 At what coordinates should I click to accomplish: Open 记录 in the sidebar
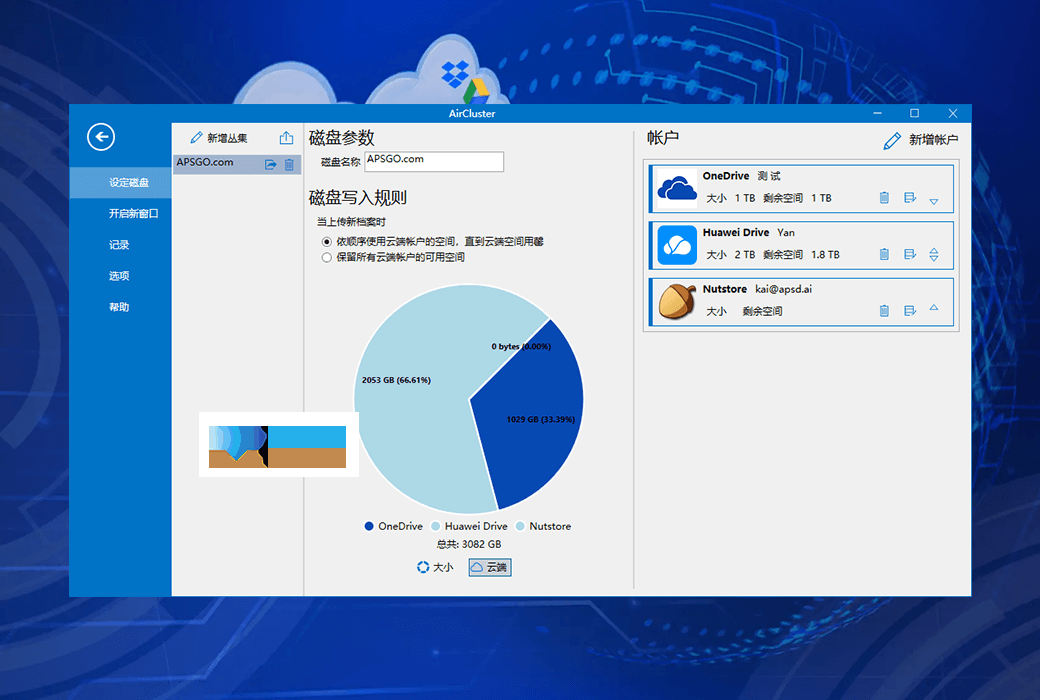tap(121, 245)
